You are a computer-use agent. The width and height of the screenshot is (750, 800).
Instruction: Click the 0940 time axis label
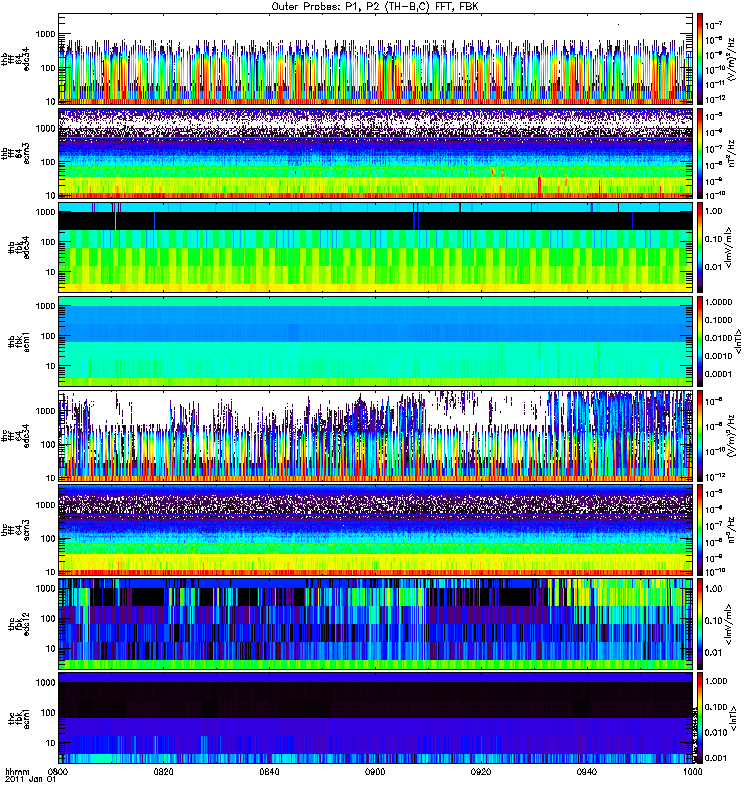pyautogui.click(x=587, y=771)
